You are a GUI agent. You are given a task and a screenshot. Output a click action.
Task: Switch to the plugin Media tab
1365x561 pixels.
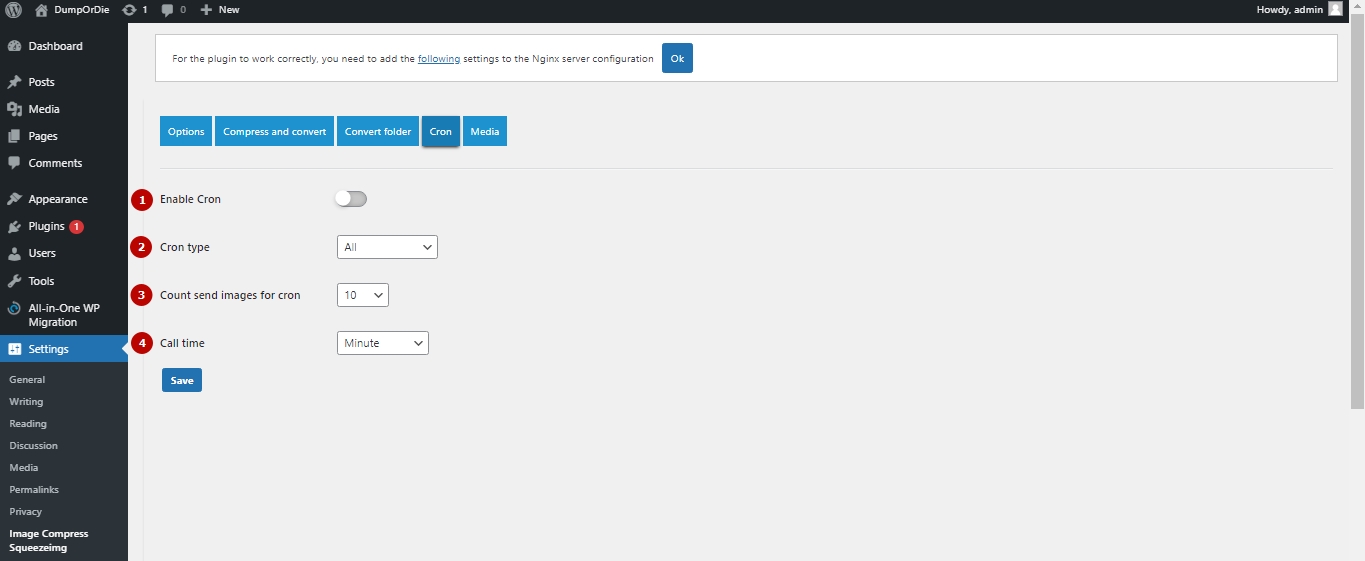[485, 131]
